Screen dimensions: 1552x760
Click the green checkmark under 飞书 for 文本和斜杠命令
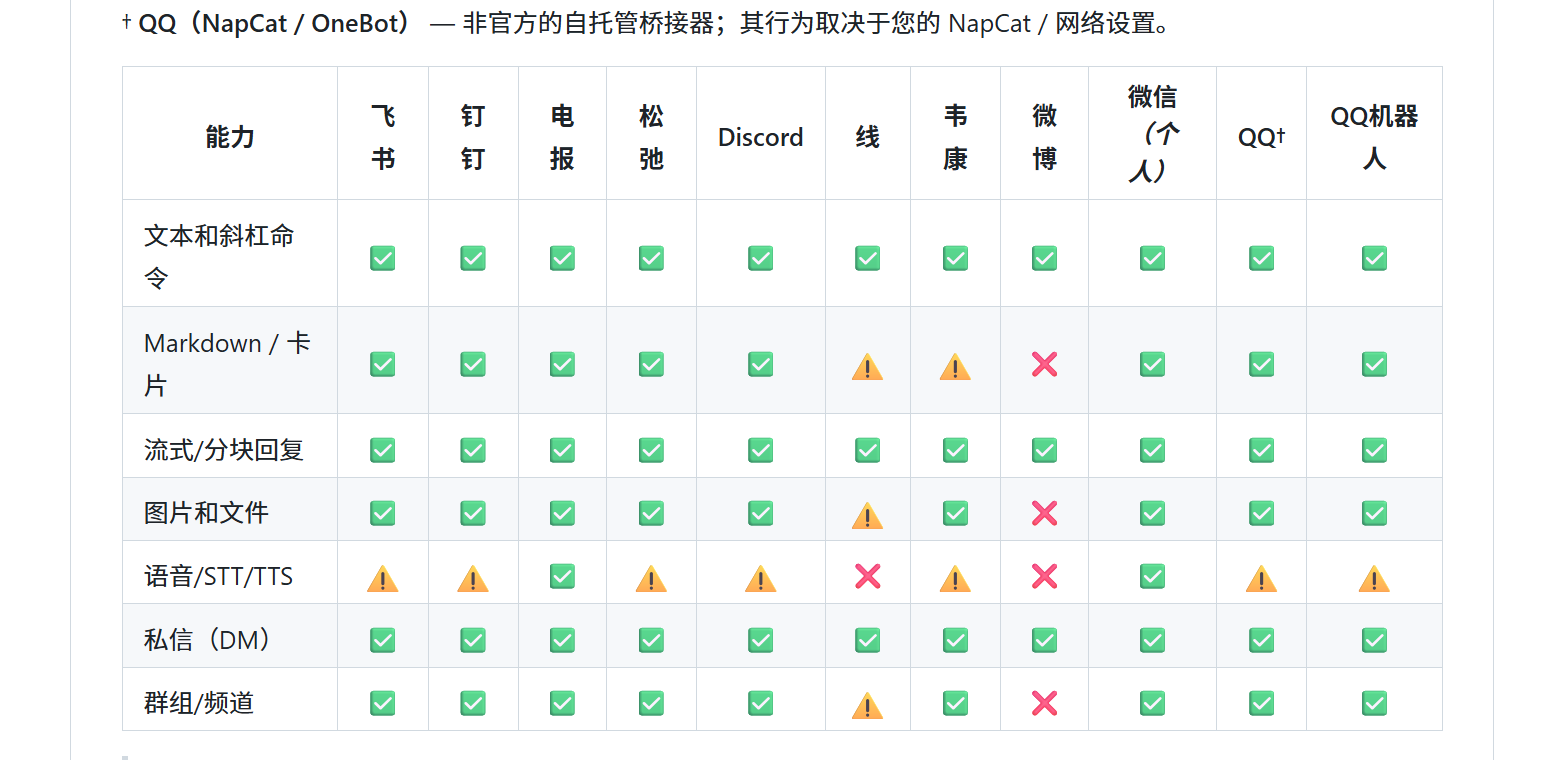click(383, 258)
